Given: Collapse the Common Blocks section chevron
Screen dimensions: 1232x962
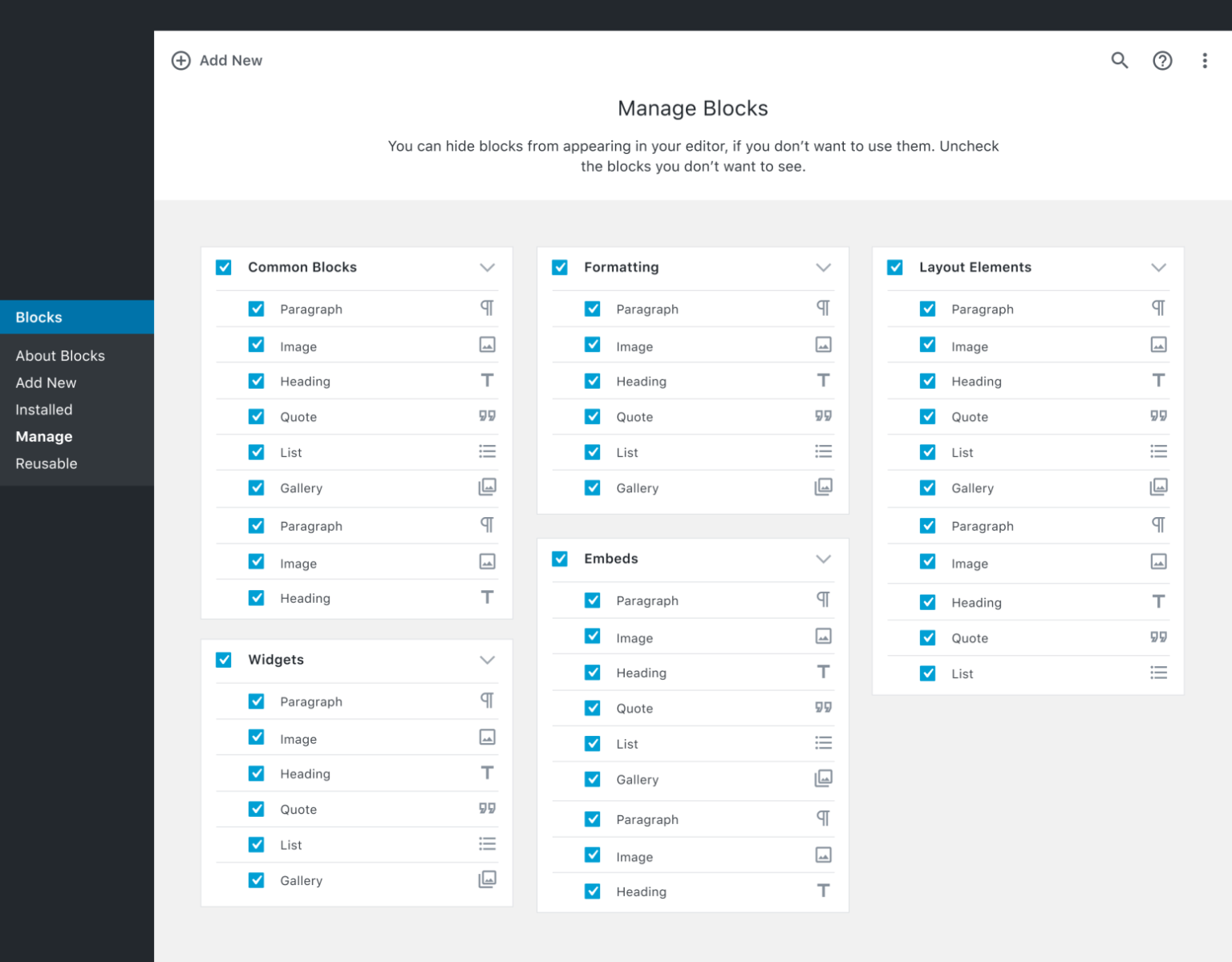Looking at the screenshot, I should pyautogui.click(x=487, y=268).
